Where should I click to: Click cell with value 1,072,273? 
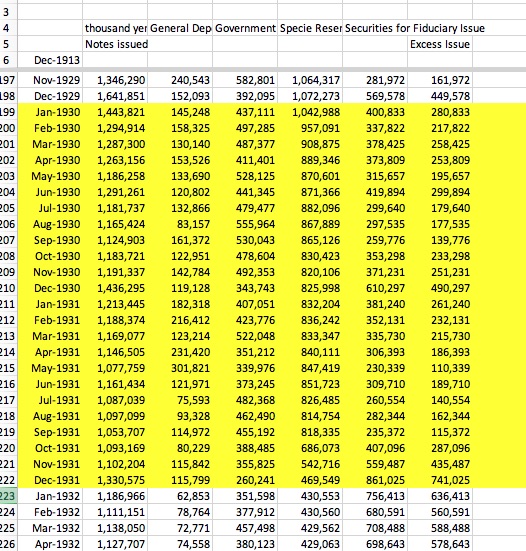[310, 96]
